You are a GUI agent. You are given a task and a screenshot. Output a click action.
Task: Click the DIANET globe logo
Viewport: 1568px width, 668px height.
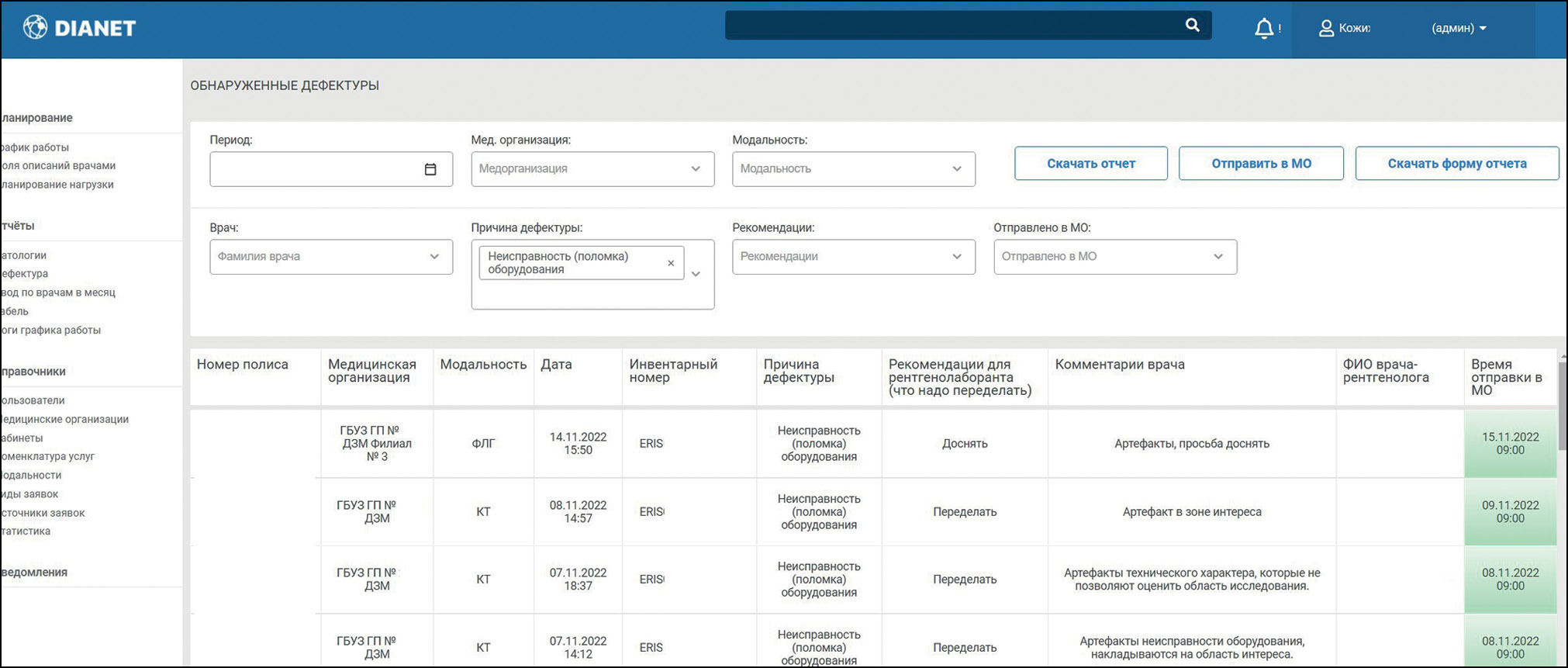coord(35,27)
